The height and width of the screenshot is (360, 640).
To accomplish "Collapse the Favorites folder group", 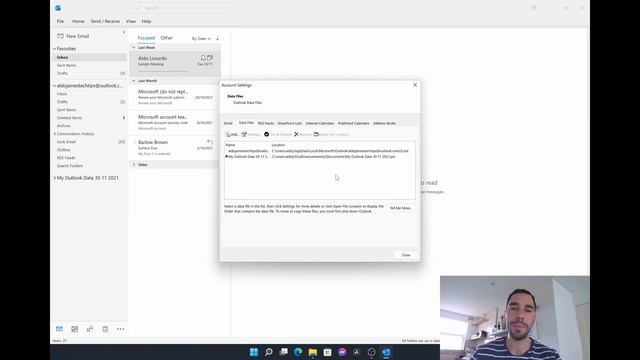I will [x=54, y=49].
